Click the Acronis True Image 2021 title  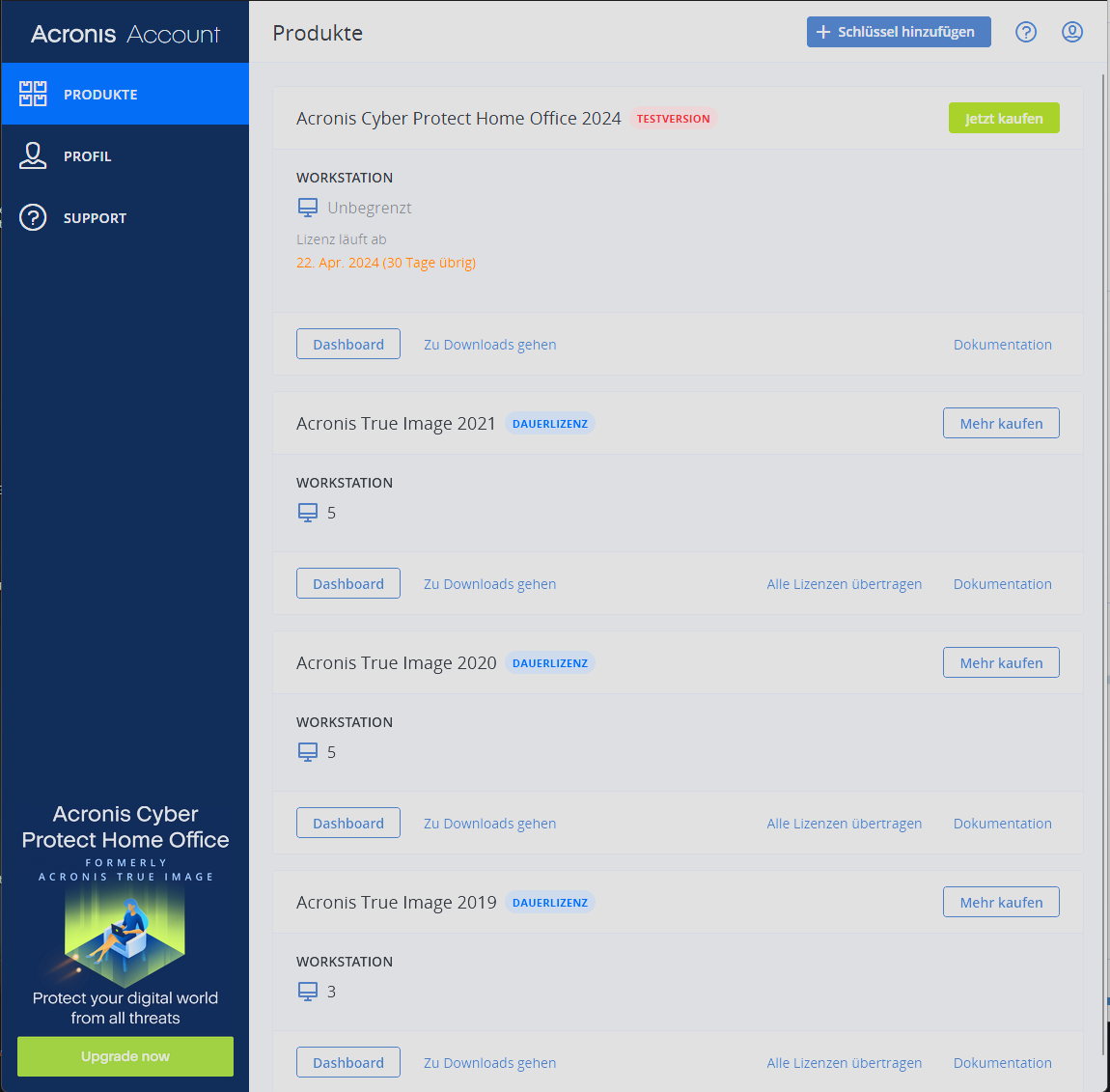[x=396, y=424]
